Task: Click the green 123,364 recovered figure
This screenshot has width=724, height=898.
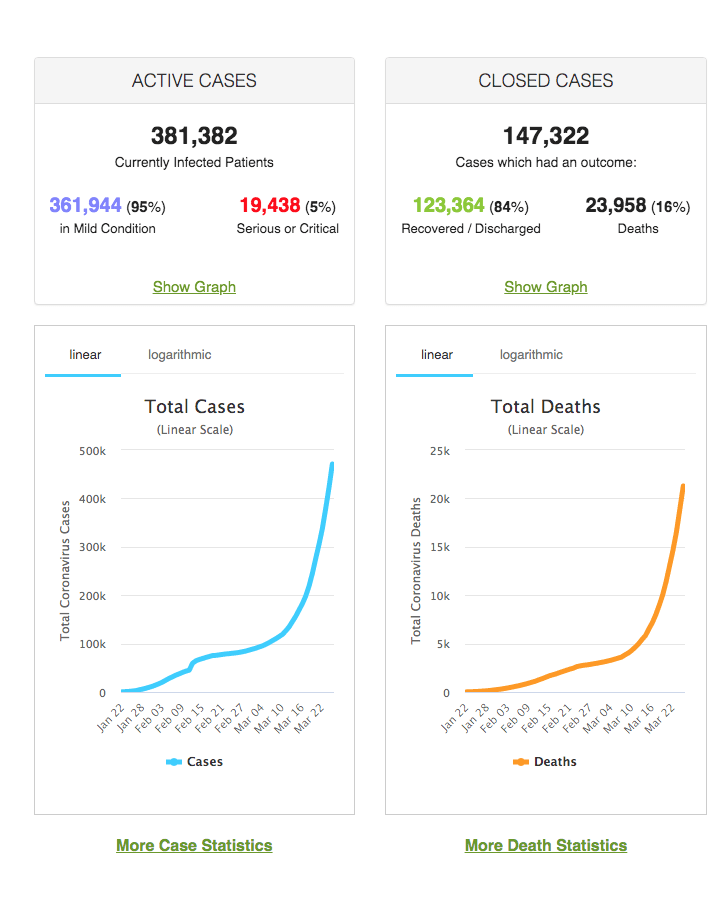Action: [449, 206]
